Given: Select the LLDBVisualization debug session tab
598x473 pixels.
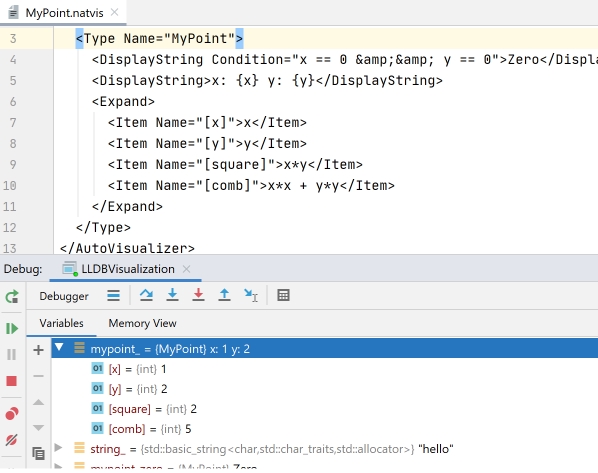Looking at the screenshot, I should pyautogui.click(x=125, y=269).
